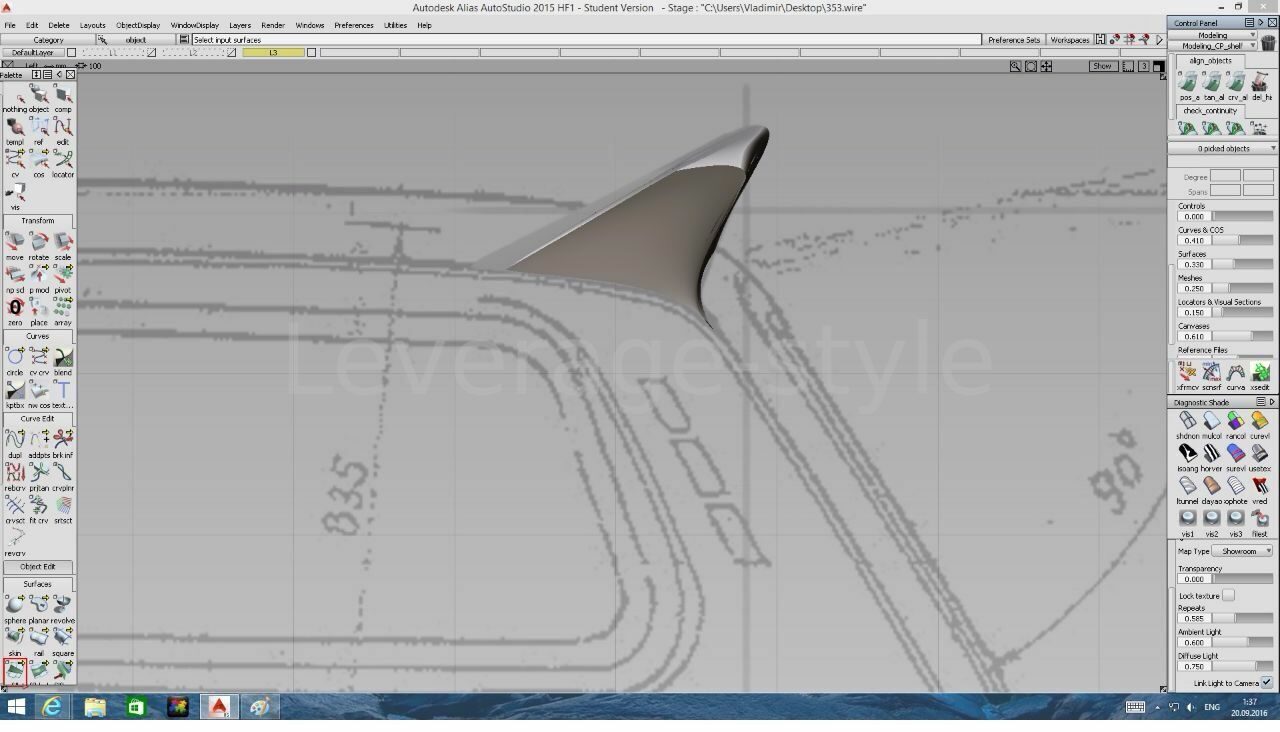The width and height of the screenshot is (1280, 732).
Task: Choose the circle curve tool
Action: coord(15,358)
